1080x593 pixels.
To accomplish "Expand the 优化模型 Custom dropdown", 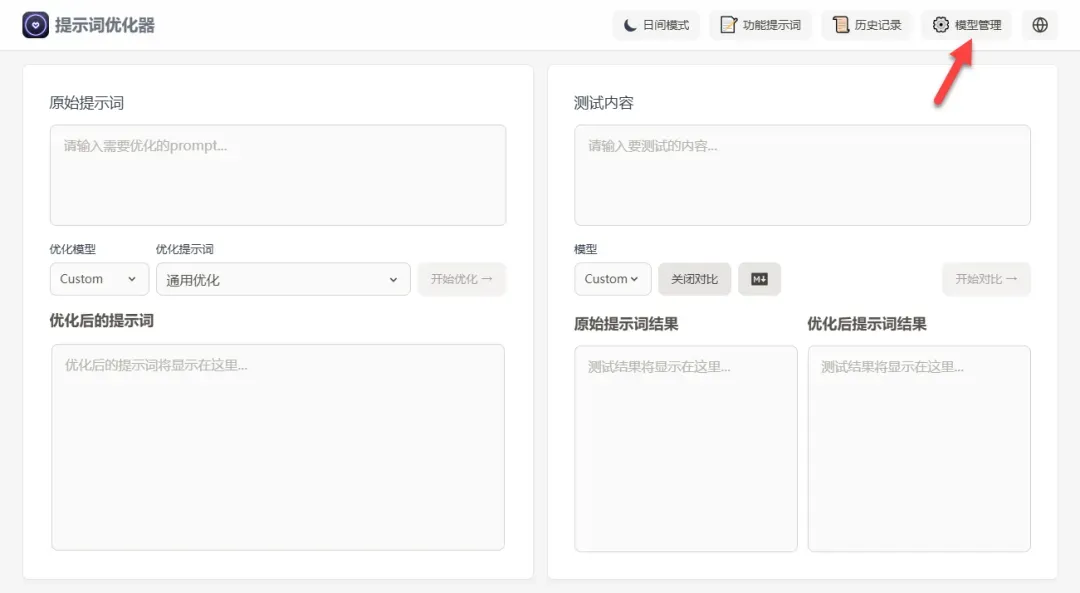I will coord(99,279).
